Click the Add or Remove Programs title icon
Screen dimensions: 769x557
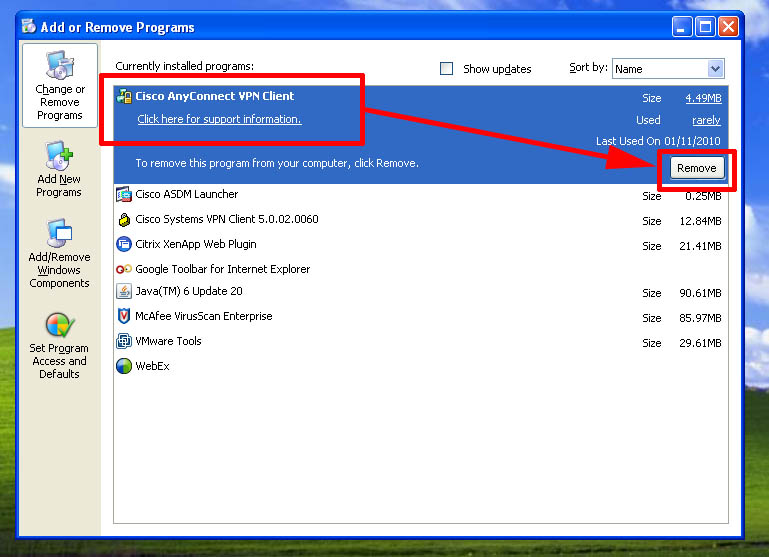(28, 26)
